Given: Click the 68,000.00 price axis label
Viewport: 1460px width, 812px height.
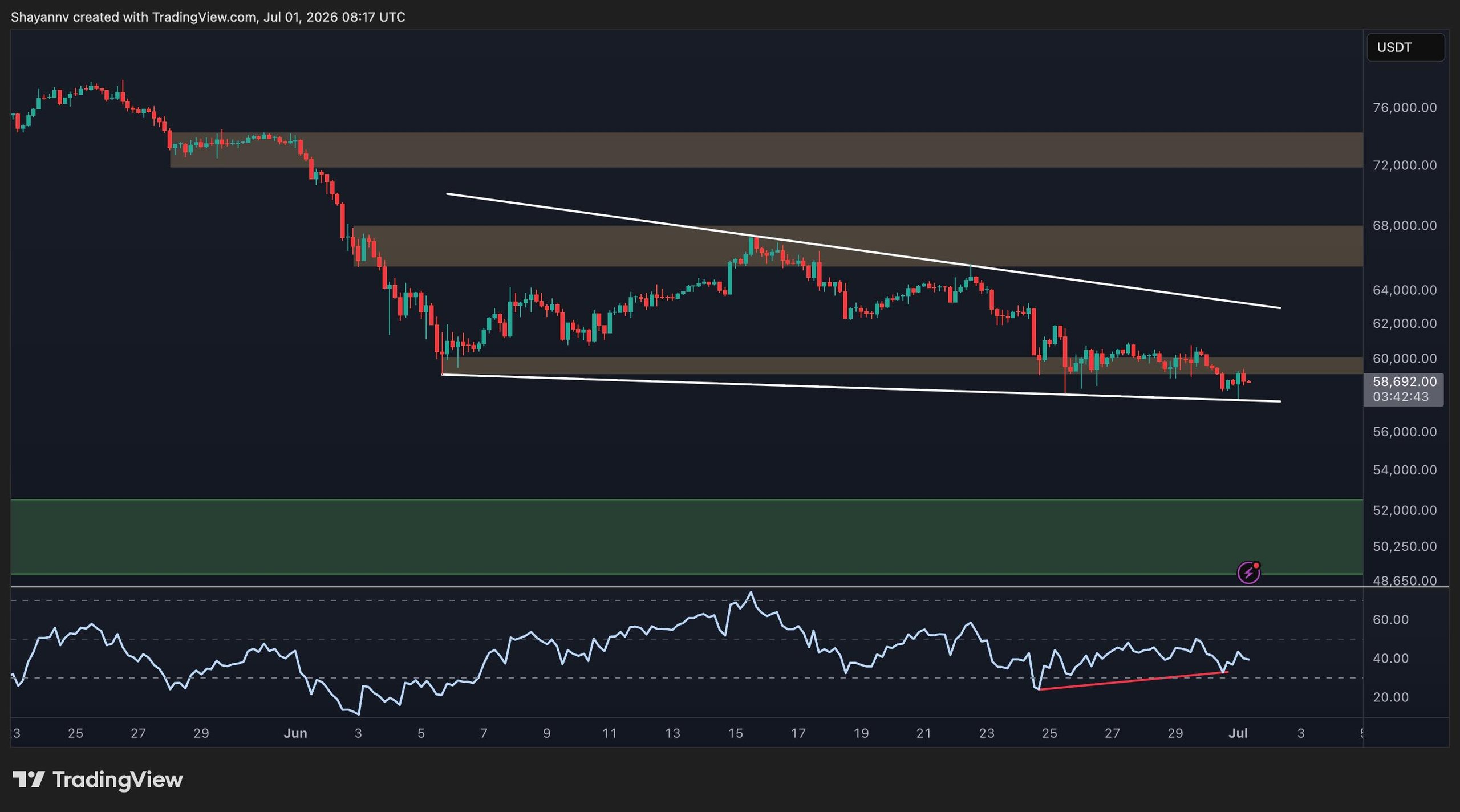Looking at the screenshot, I should coord(1405,226).
